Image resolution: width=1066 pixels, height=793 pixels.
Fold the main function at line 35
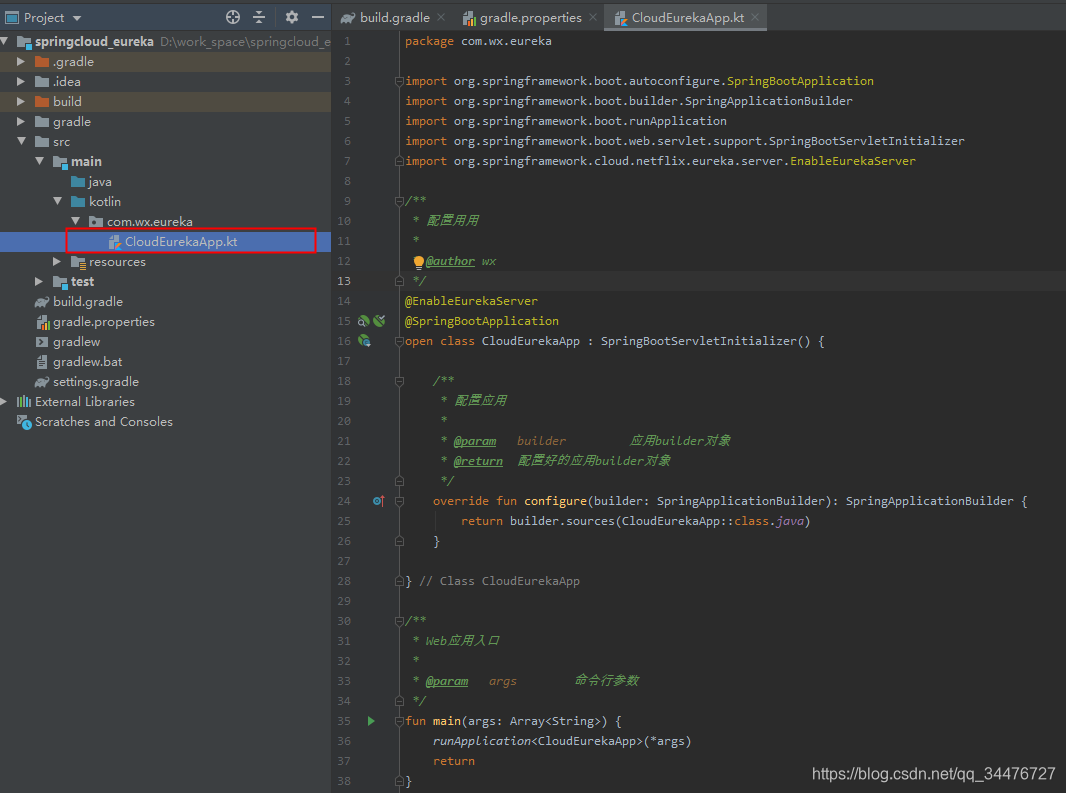coord(399,721)
